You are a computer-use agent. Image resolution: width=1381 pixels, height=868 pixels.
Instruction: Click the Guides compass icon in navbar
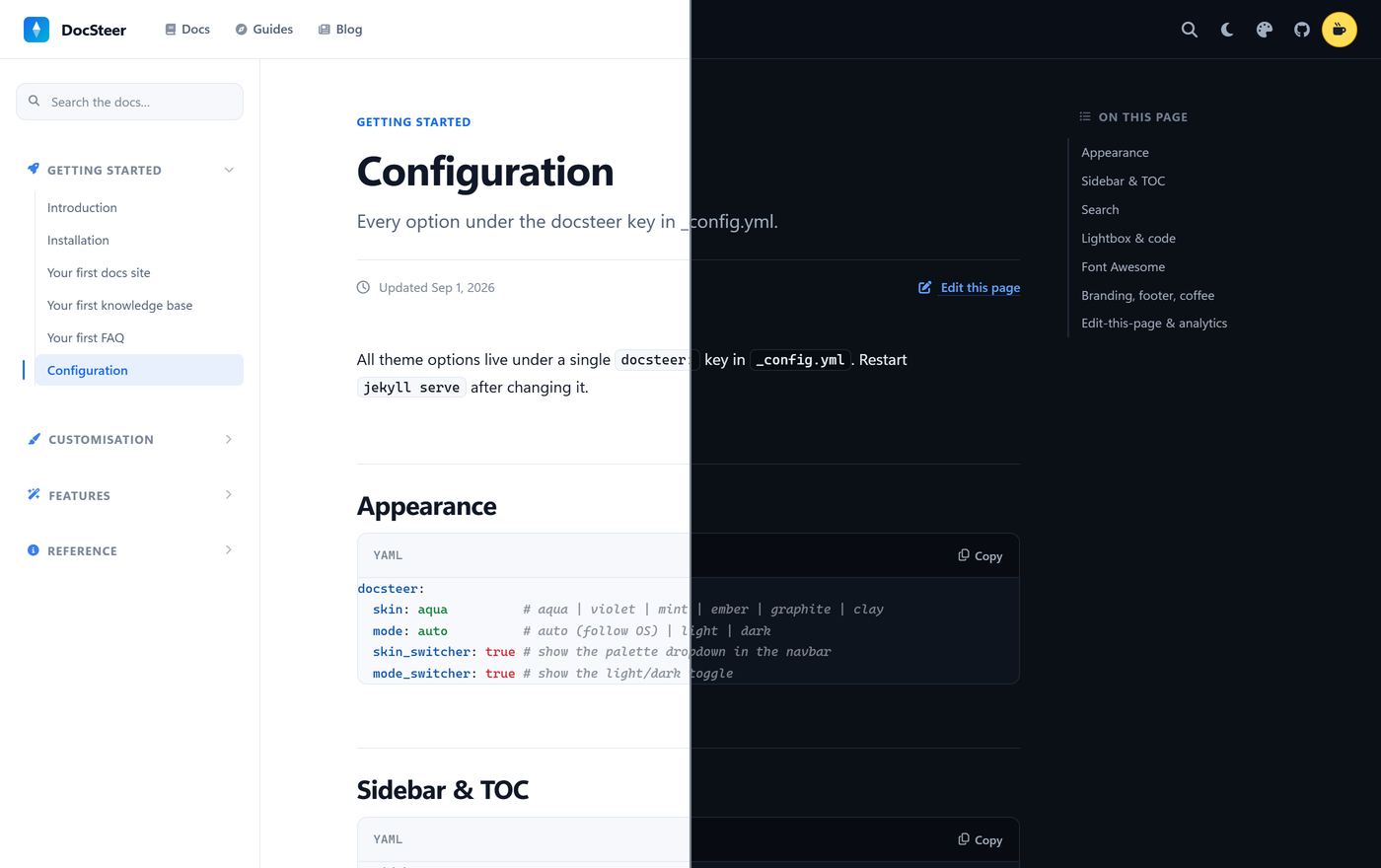click(241, 30)
